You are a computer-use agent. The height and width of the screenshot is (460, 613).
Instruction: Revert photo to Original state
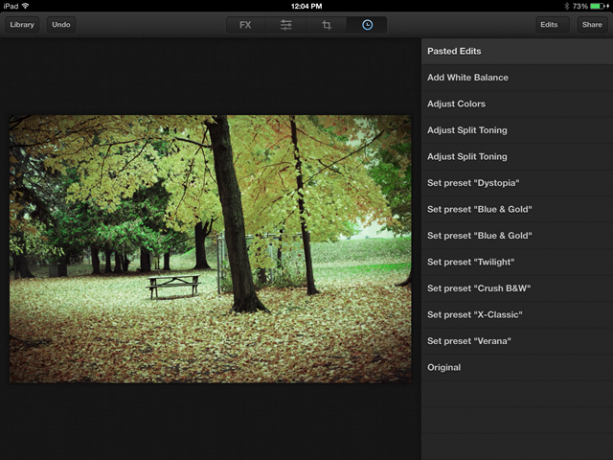(x=517, y=367)
